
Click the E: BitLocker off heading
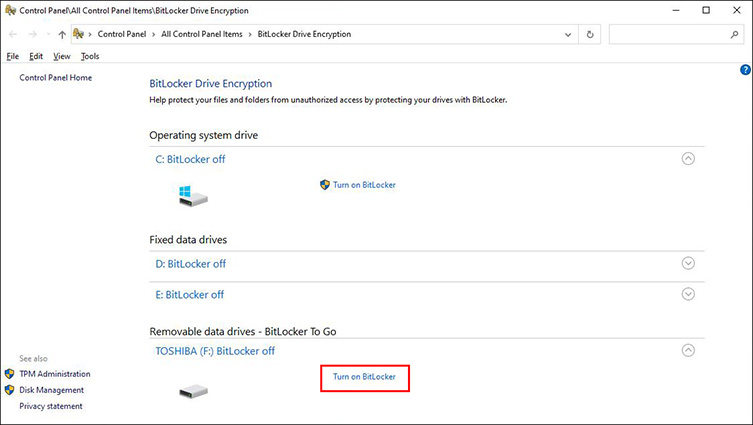pyautogui.click(x=190, y=294)
